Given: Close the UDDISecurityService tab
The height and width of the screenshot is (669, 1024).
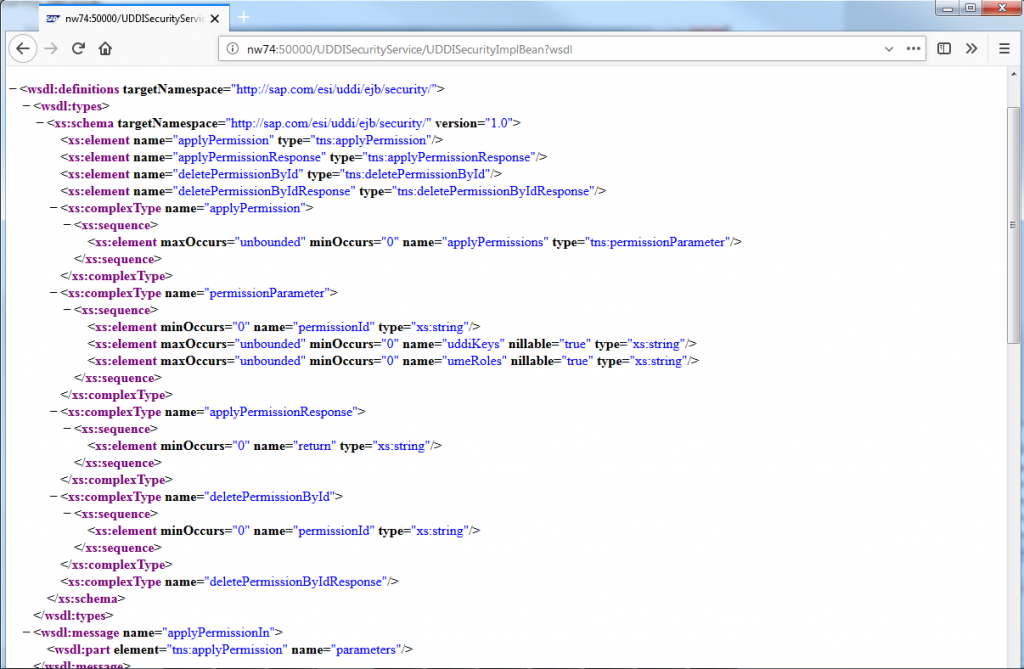Looking at the screenshot, I should click(215, 19).
